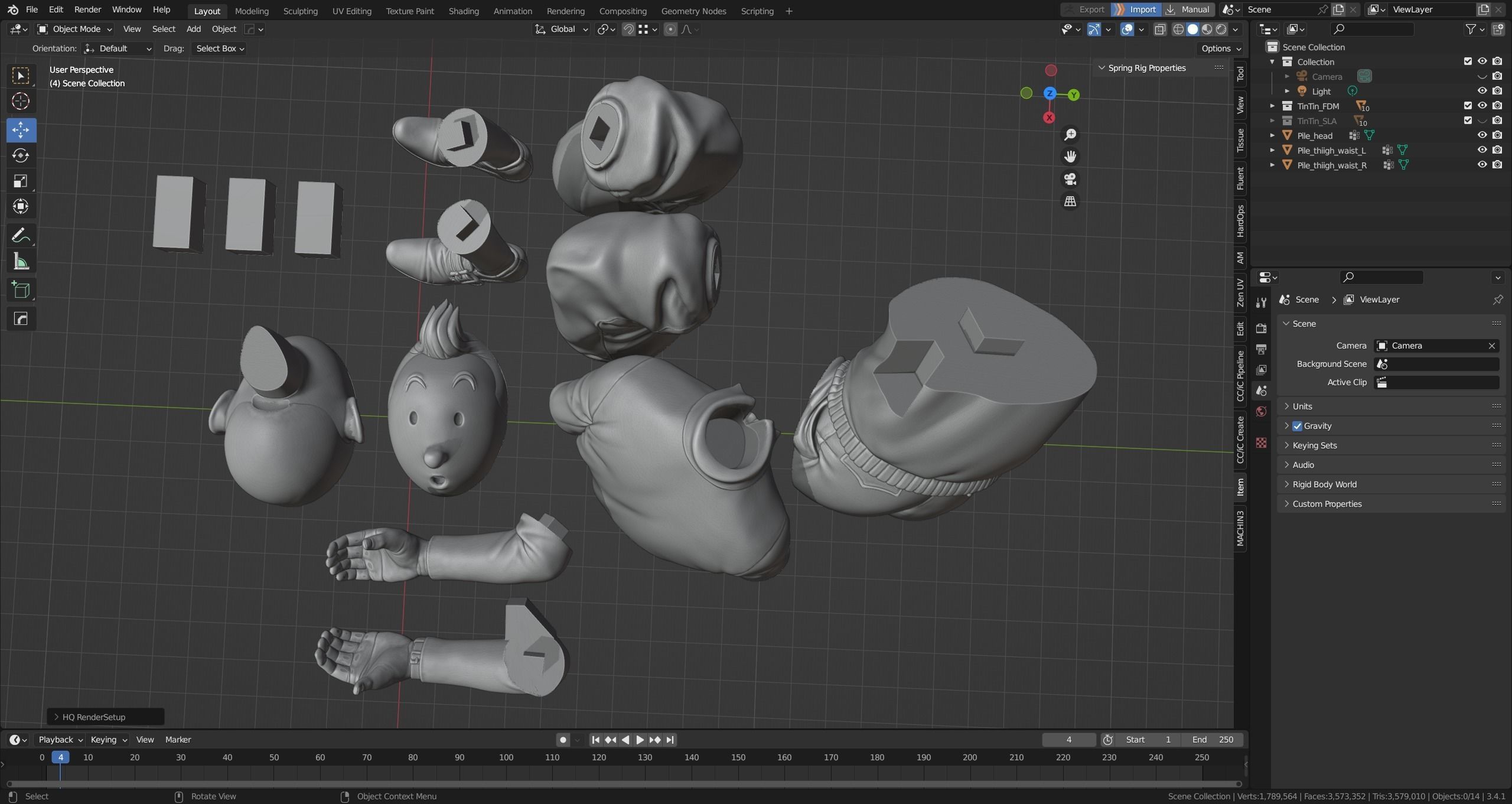Expand the Units panel
Screen dimensions: 1512x804
pos(1302,406)
